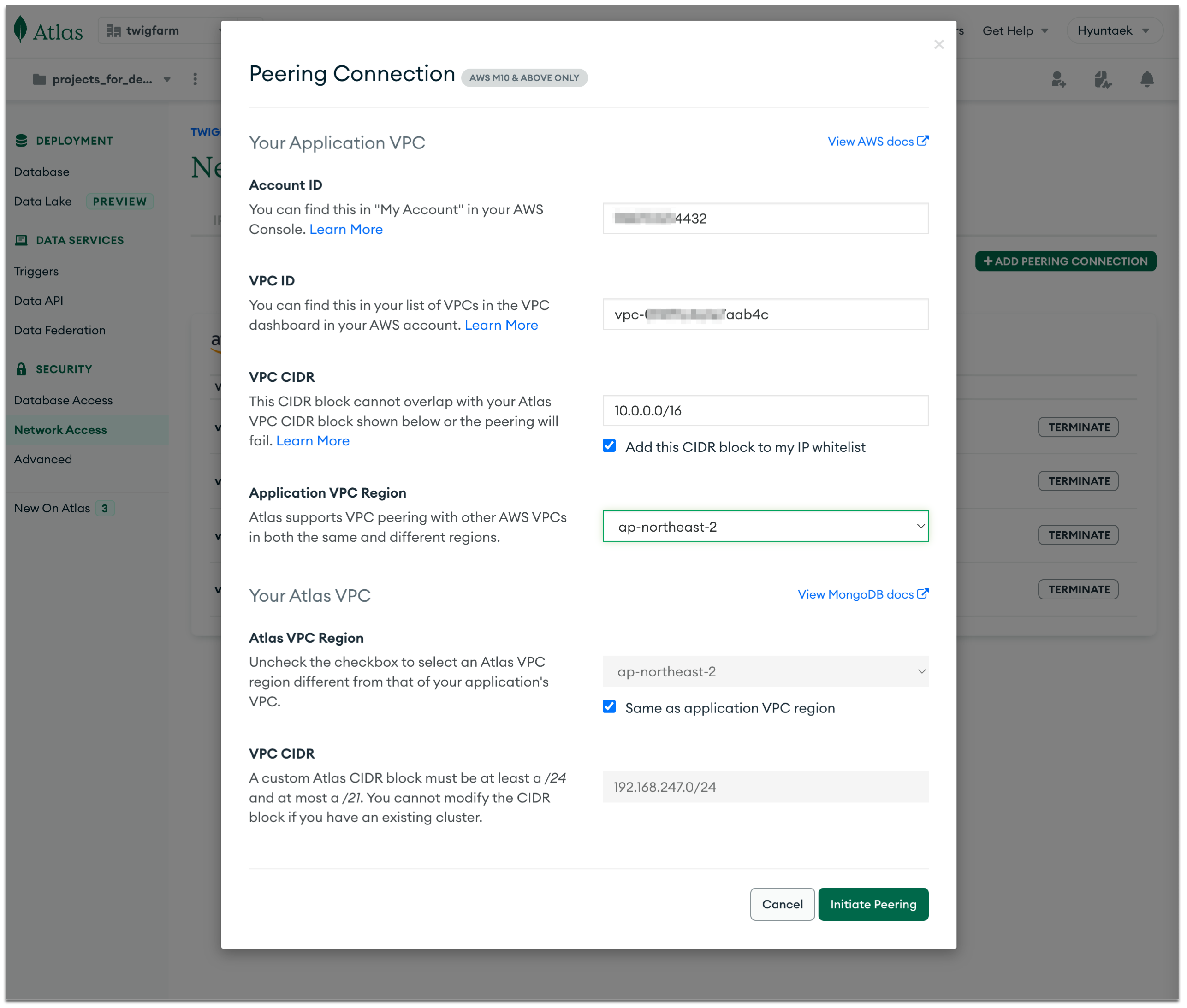Open Database Access from Security section
Screen dimensions: 1187x1008
point(63,400)
